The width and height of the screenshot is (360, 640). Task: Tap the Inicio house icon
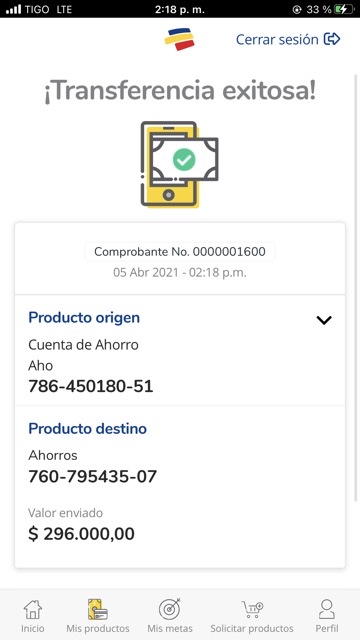coord(33,609)
